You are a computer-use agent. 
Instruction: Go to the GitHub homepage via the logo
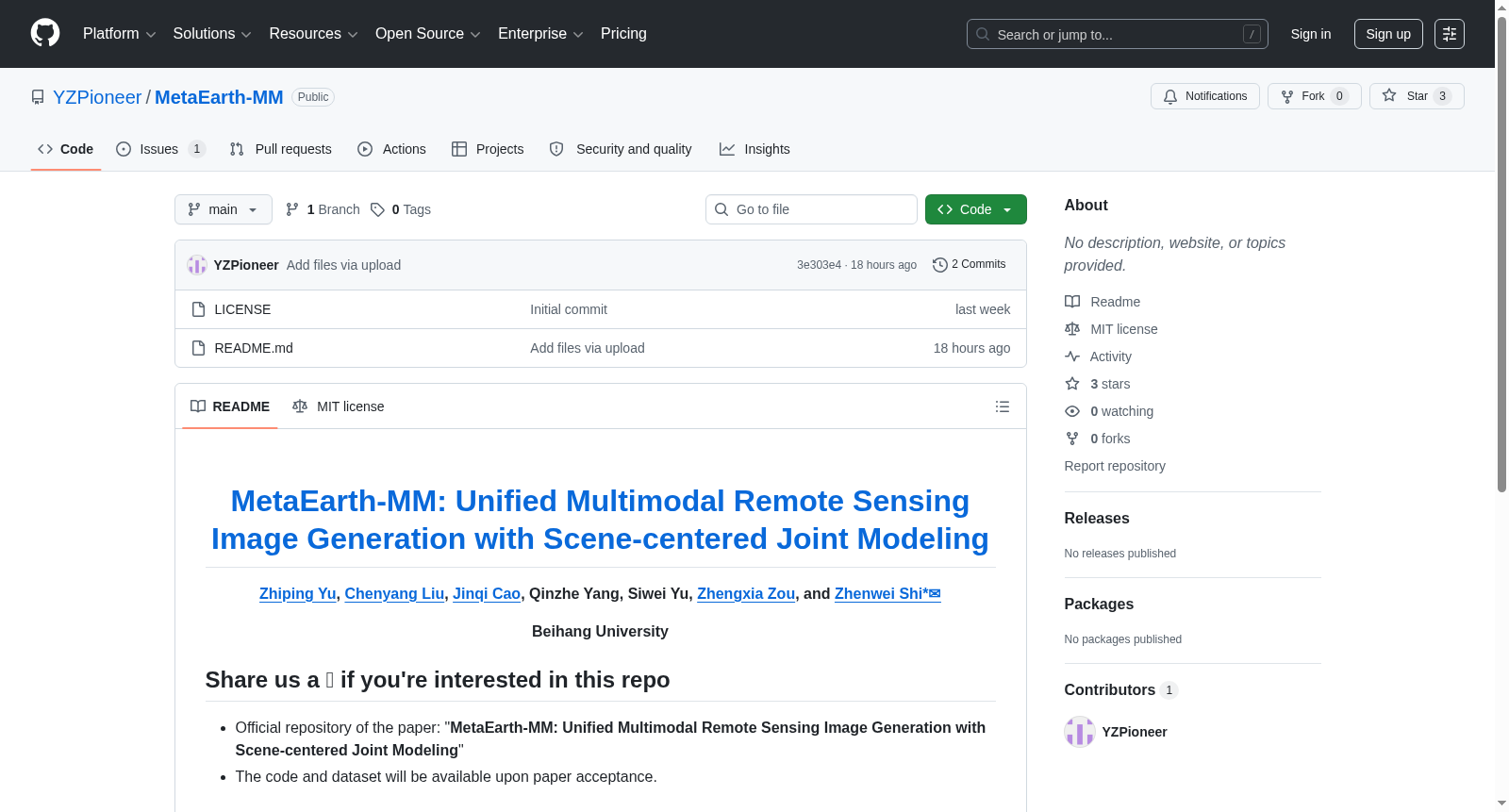point(45,34)
